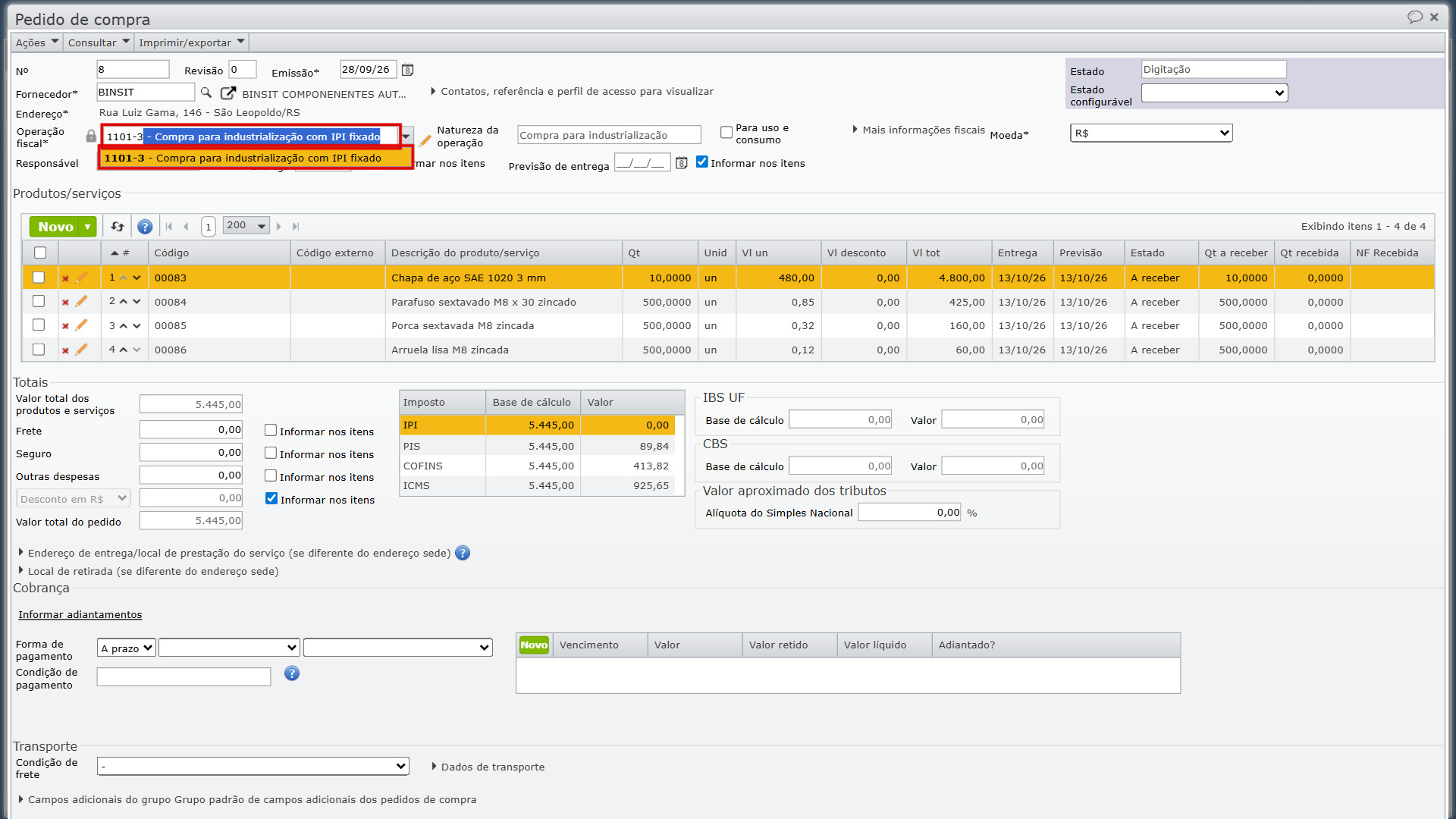Open the chat bubble icon in title bar
The height and width of the screenshot is (819, 1456).
point(1415,17)
